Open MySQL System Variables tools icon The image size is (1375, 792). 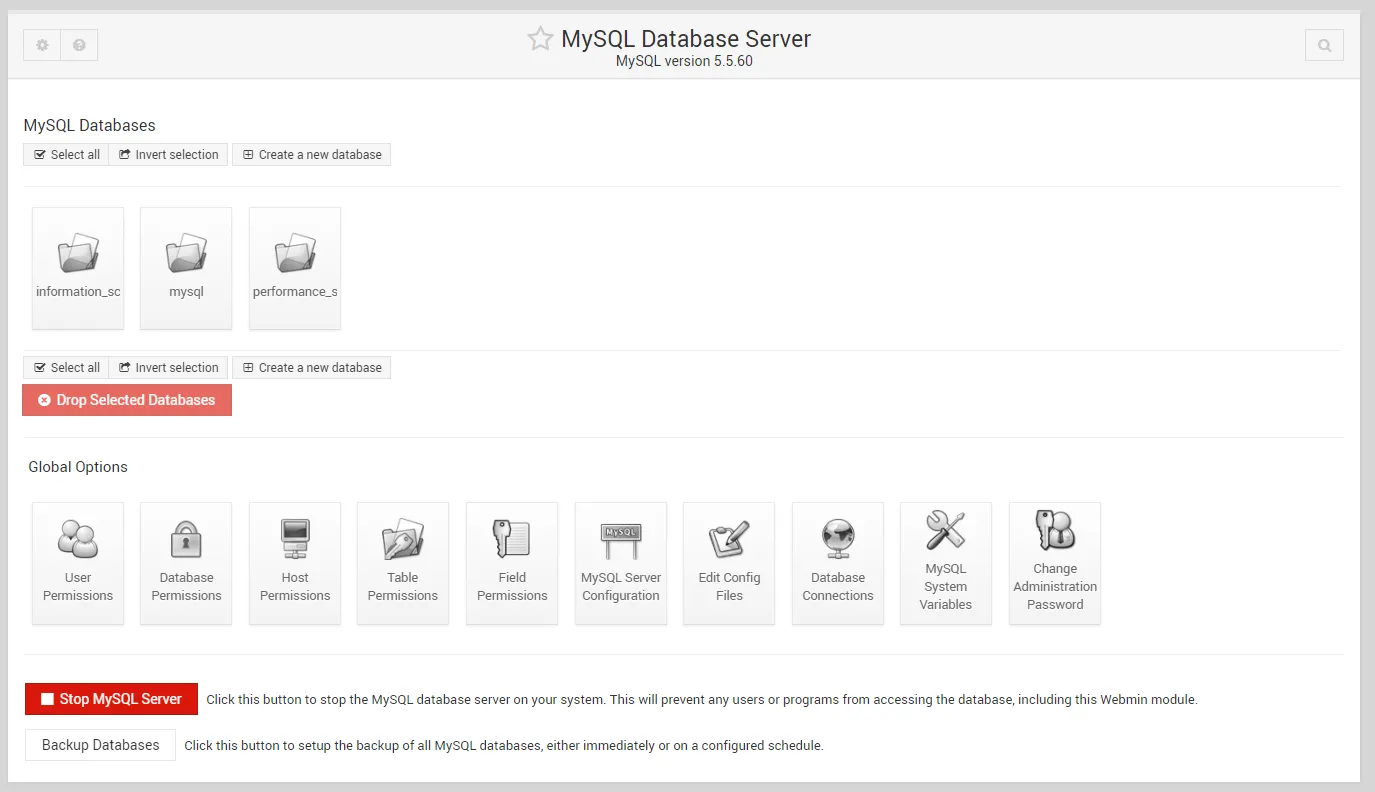(946, 531)
